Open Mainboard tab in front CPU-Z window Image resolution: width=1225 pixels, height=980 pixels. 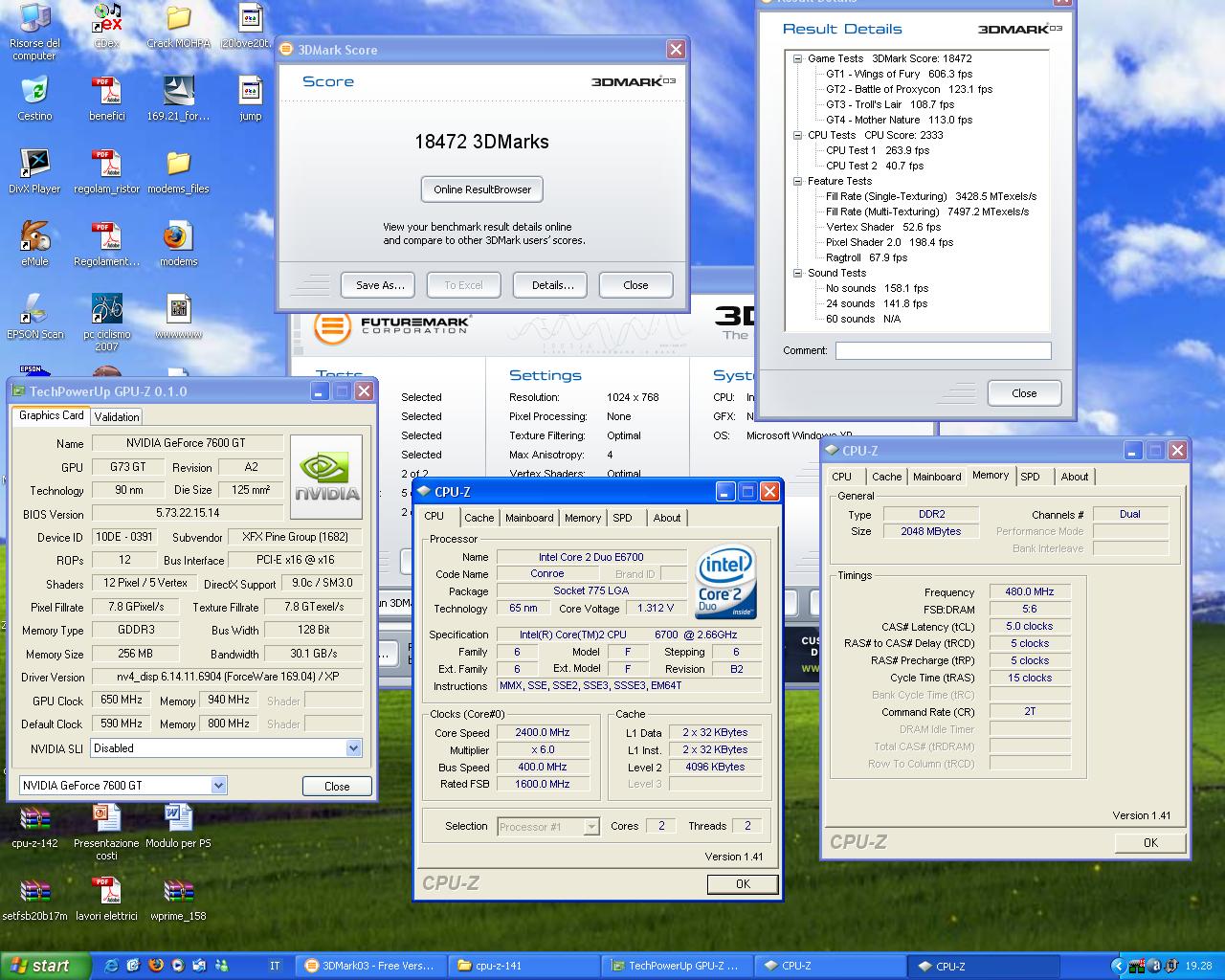(x=529, y=518)
